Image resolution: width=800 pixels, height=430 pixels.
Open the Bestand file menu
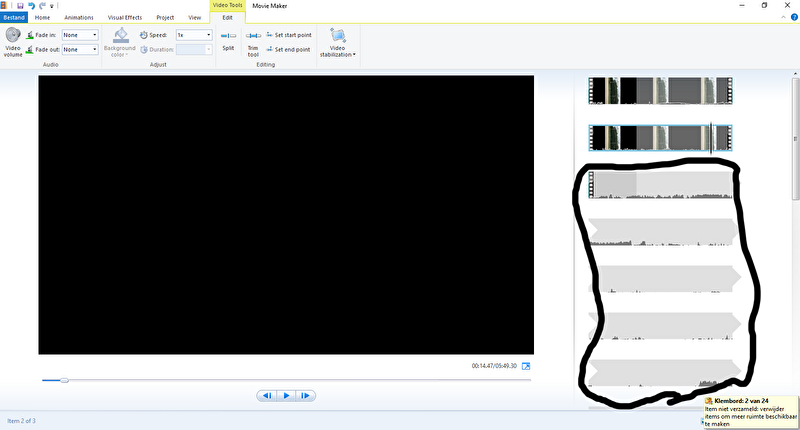[x=13, y=18]
